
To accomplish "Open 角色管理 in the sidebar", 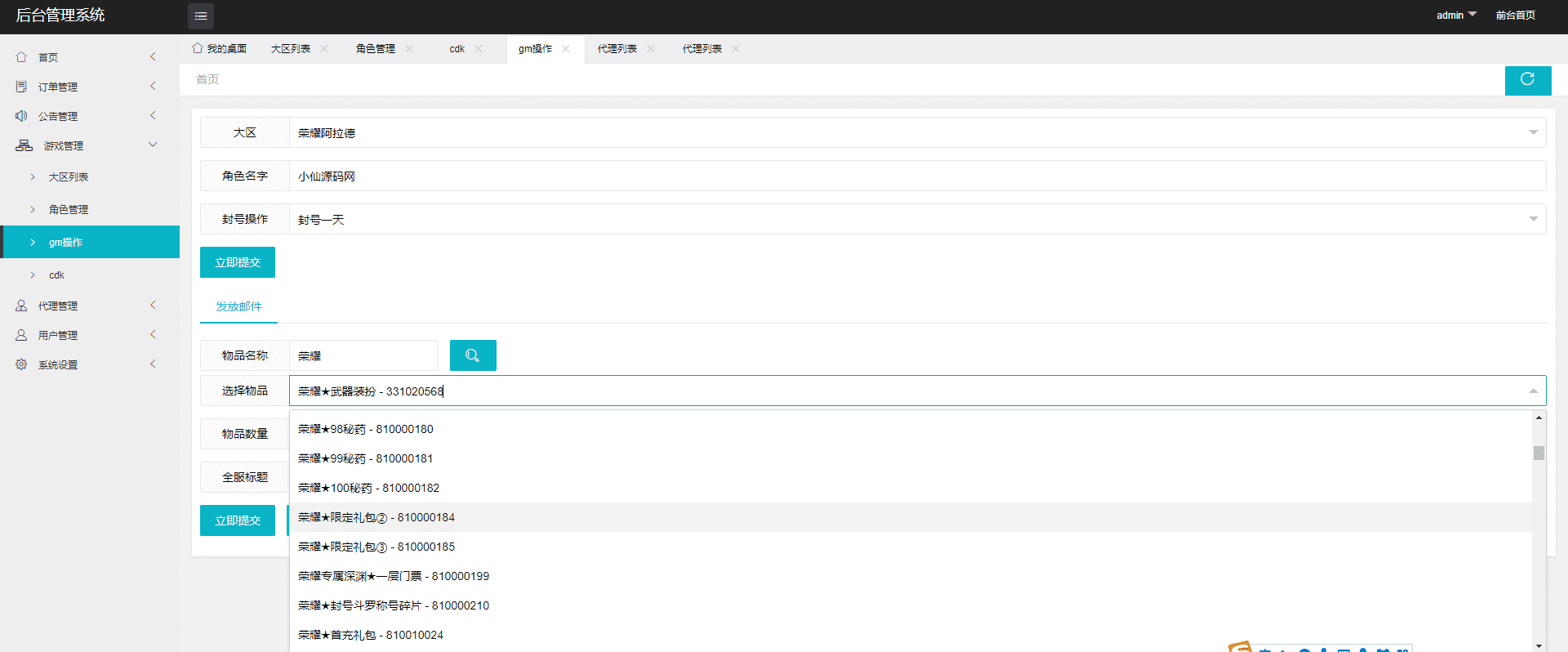I will 90,209.
